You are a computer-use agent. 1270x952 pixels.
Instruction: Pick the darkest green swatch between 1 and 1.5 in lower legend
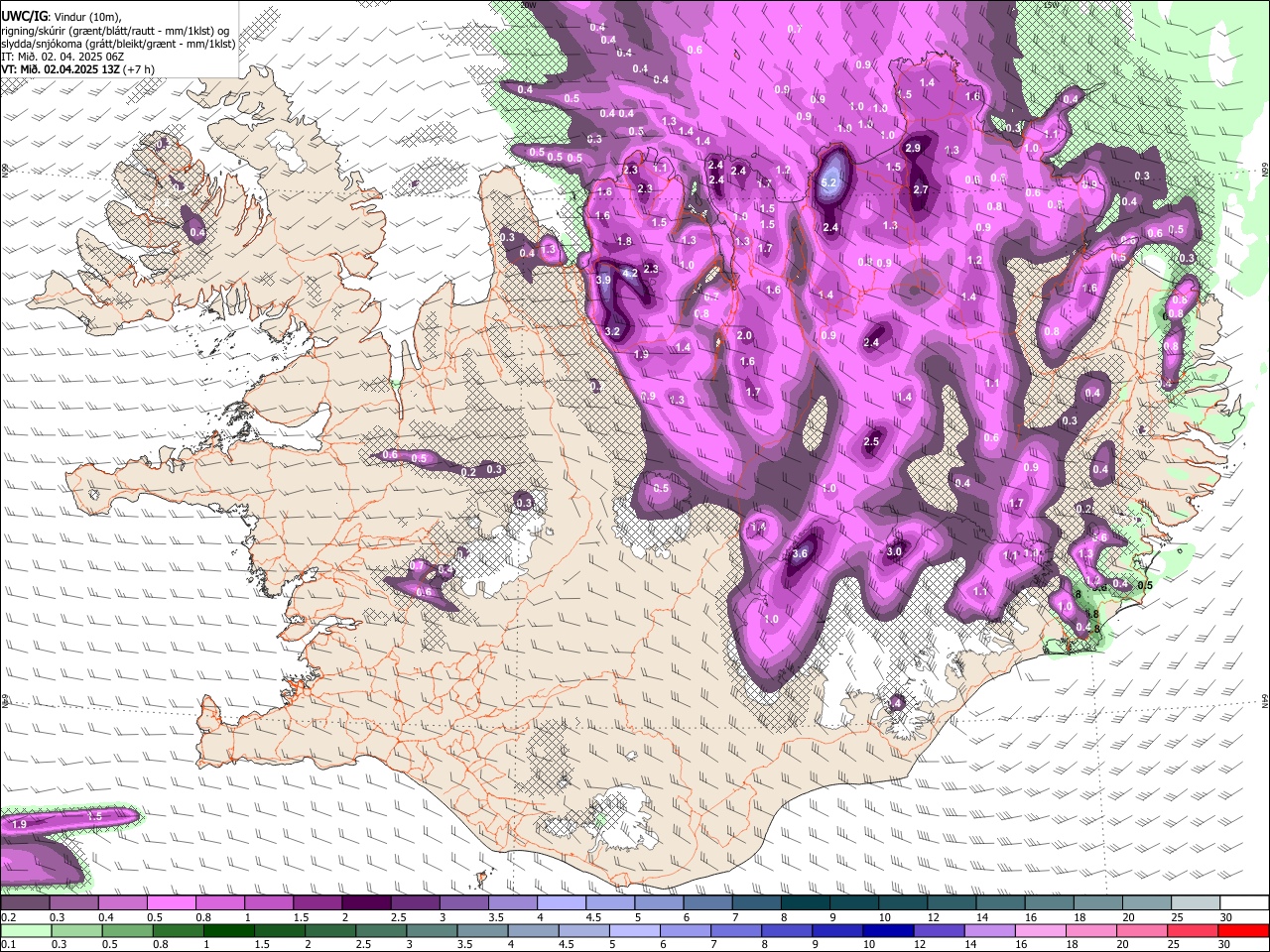[228, 931]
